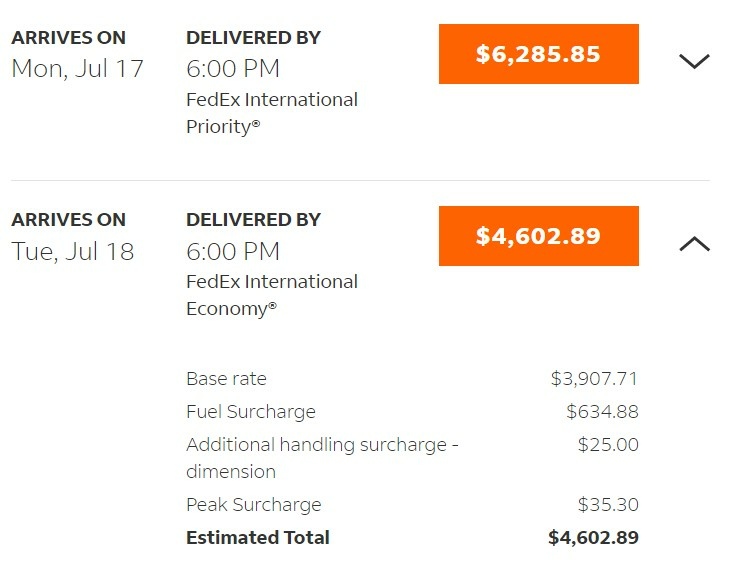The width and height of the screenshot is (734, 578).
Task: Click the Base rate label
Action: click(226, 379)
